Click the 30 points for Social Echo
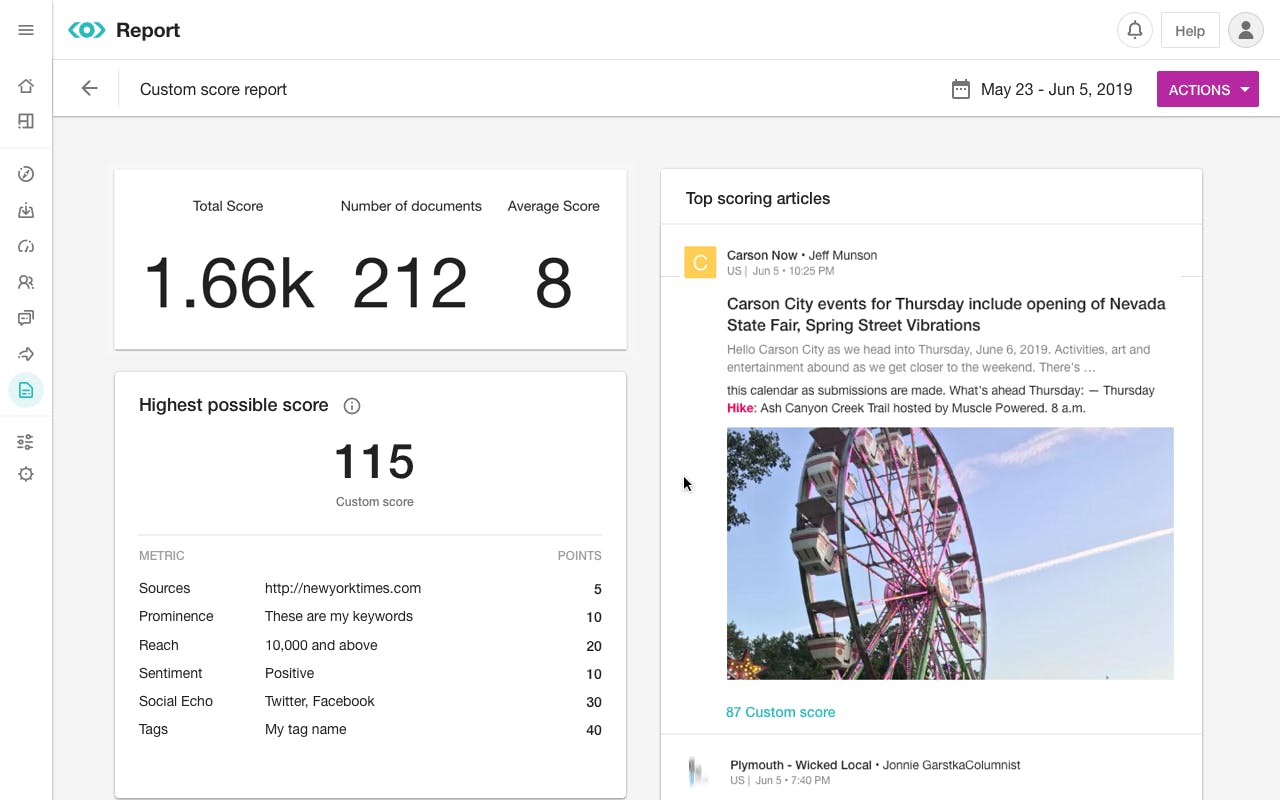The width and height of the screenshot is (1280, 800). tap(594, 702)
